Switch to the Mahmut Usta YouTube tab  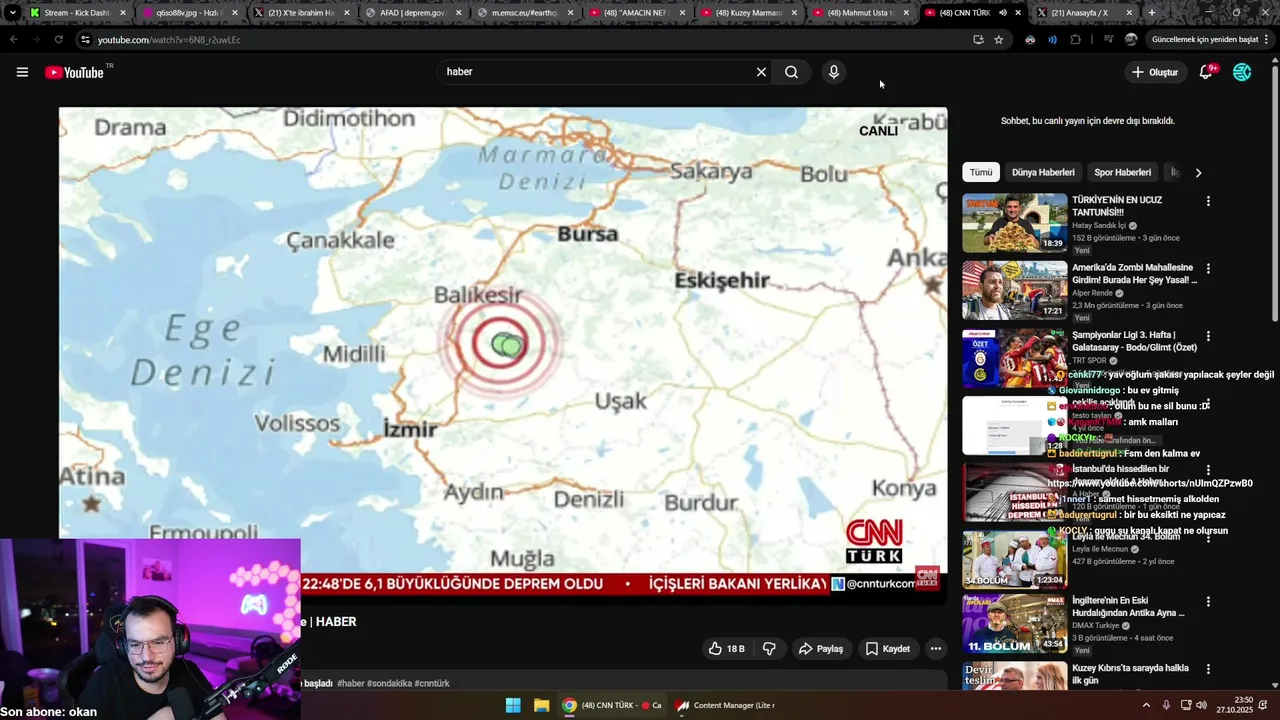pos(858,13)
